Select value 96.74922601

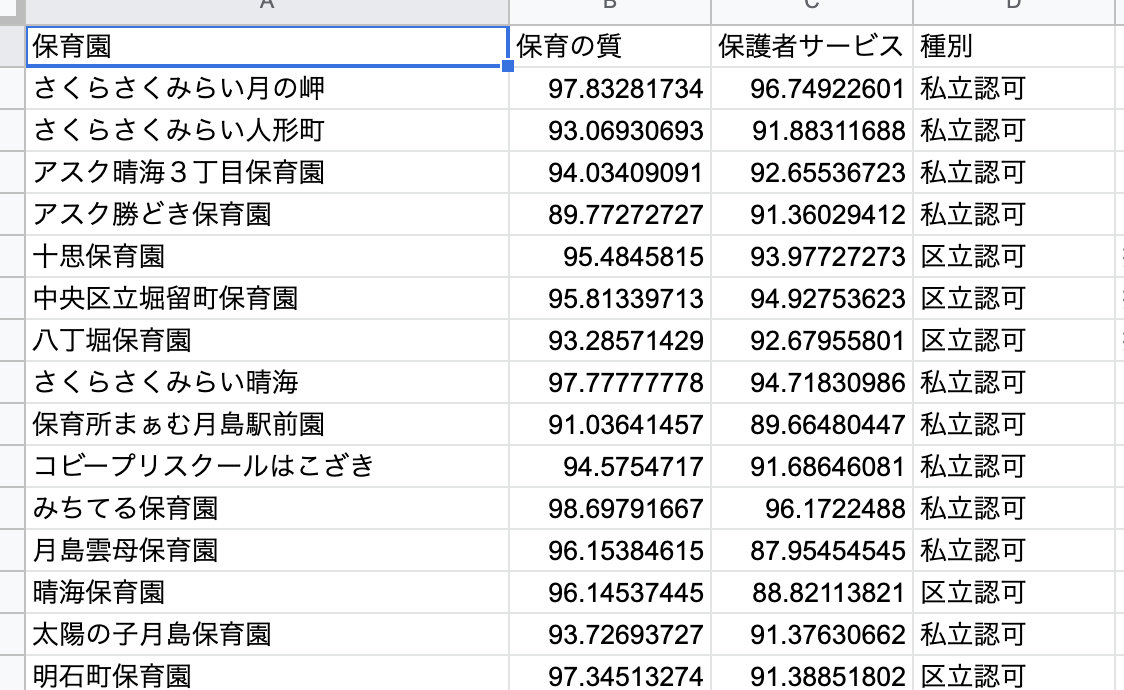click(811, 89)
